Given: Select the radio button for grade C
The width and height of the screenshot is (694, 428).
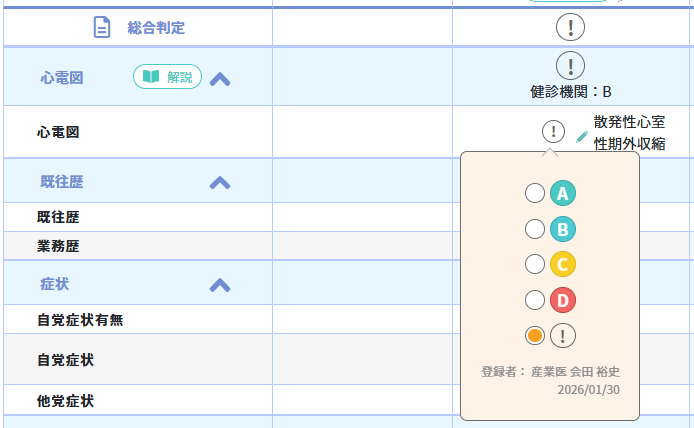Looking at the screenshot, I should (x=535, y=264).
